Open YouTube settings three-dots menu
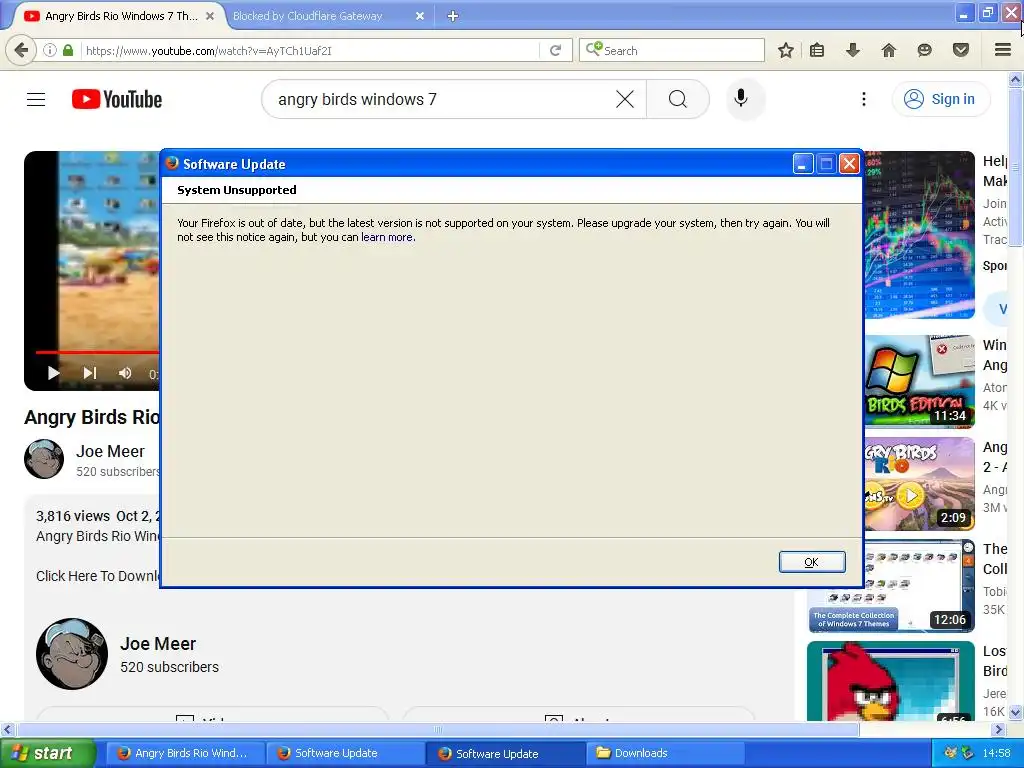The image size is (1024, 768). (864, 99)
